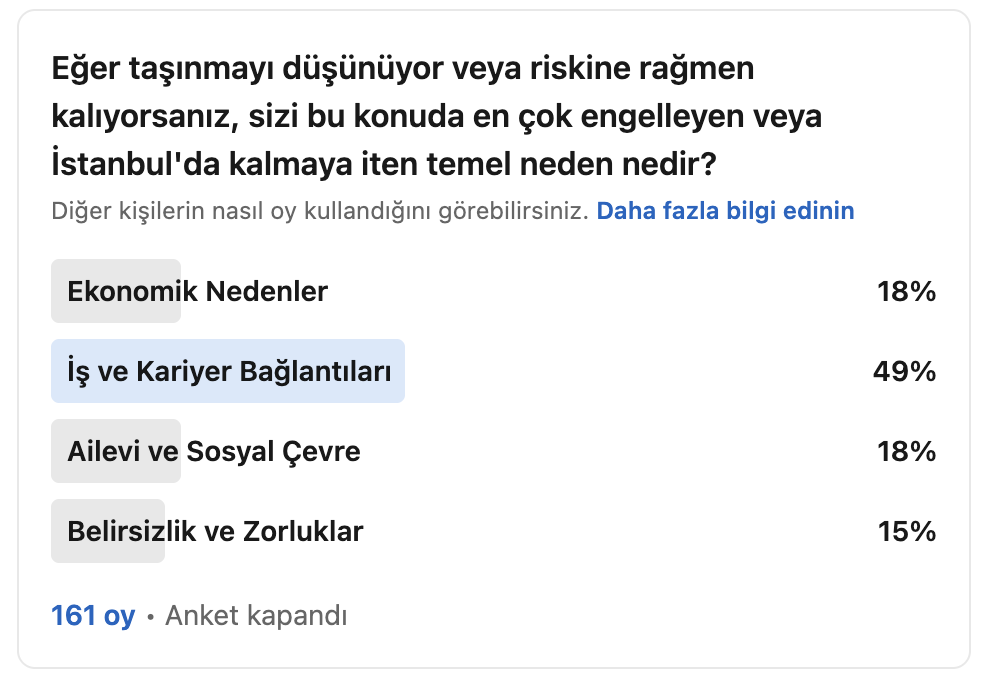Click the 49% result percentage

(x=904, y=371)
